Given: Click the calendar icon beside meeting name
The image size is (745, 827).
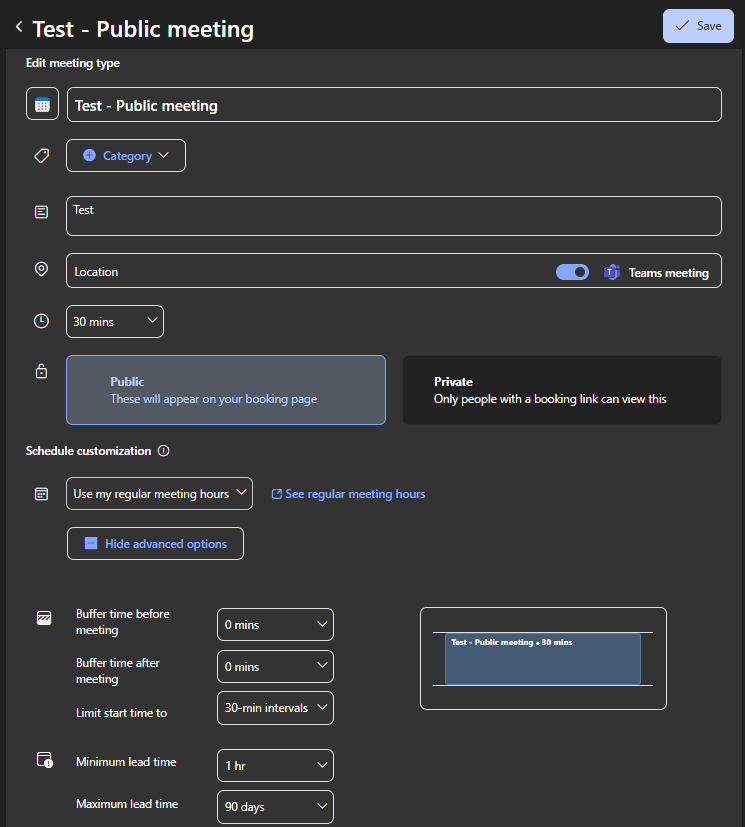Looking at the screenshot, I should [42, 104].
